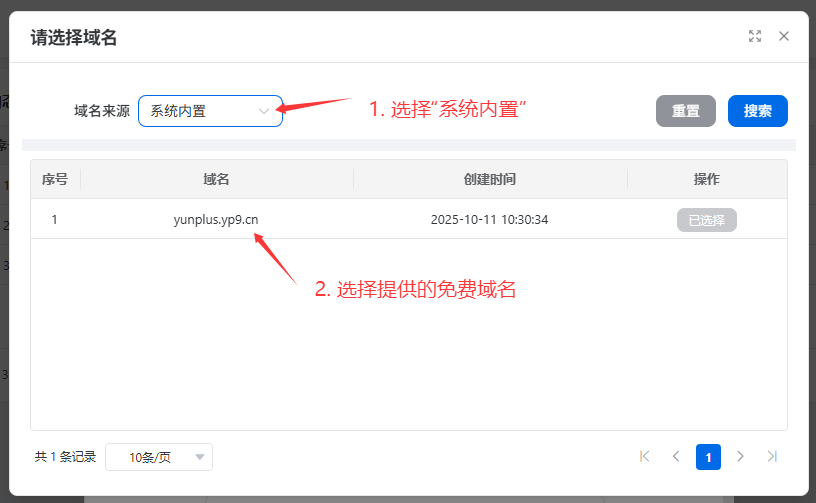Jump to last page of results

click(x=772, y=456)
